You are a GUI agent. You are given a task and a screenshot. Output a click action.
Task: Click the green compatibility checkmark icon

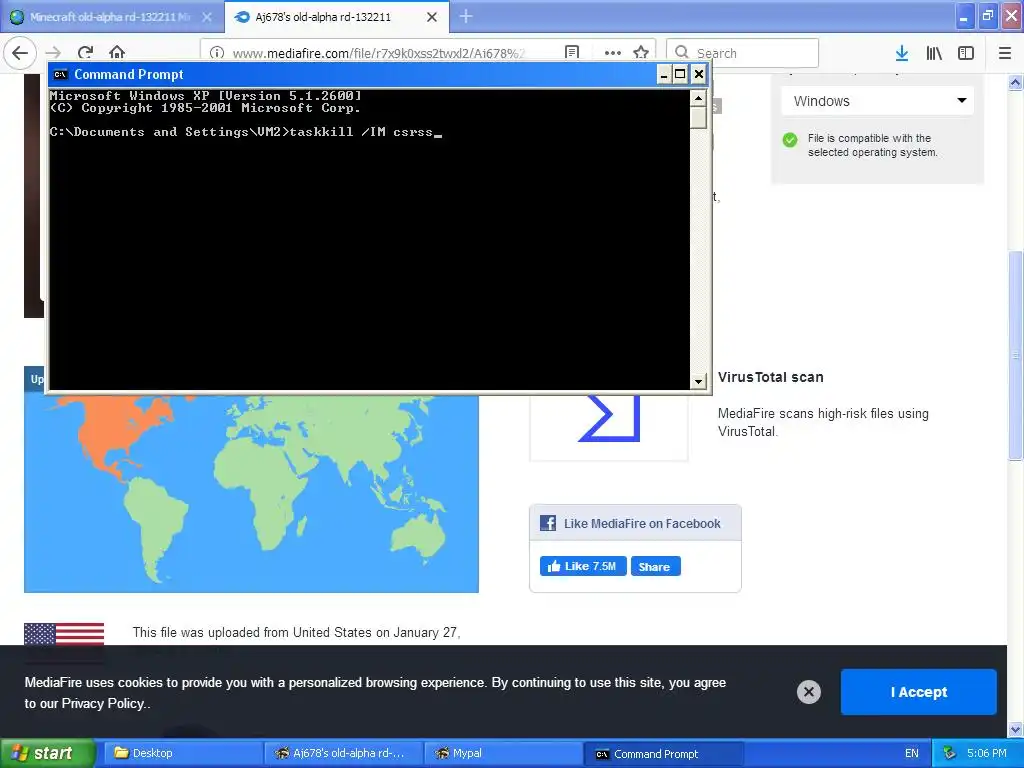790,140
